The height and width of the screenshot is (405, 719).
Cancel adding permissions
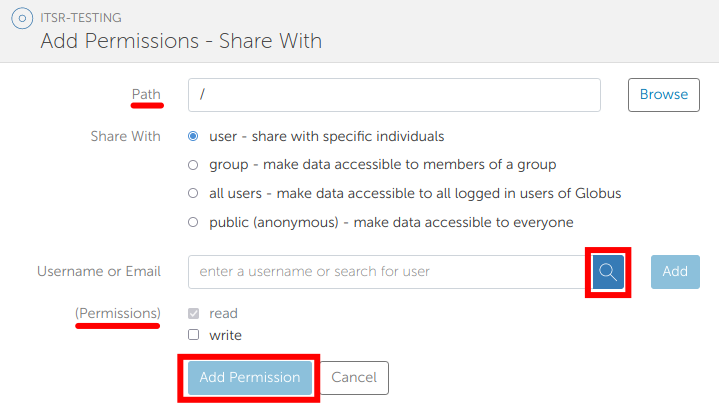(x=354, y=378)
